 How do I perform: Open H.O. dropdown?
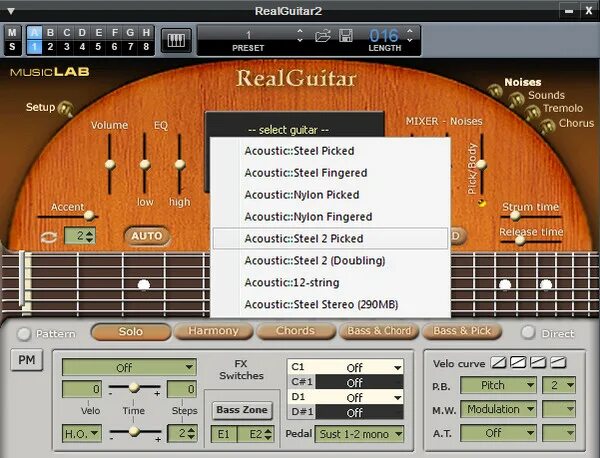[x=82, y=433]
